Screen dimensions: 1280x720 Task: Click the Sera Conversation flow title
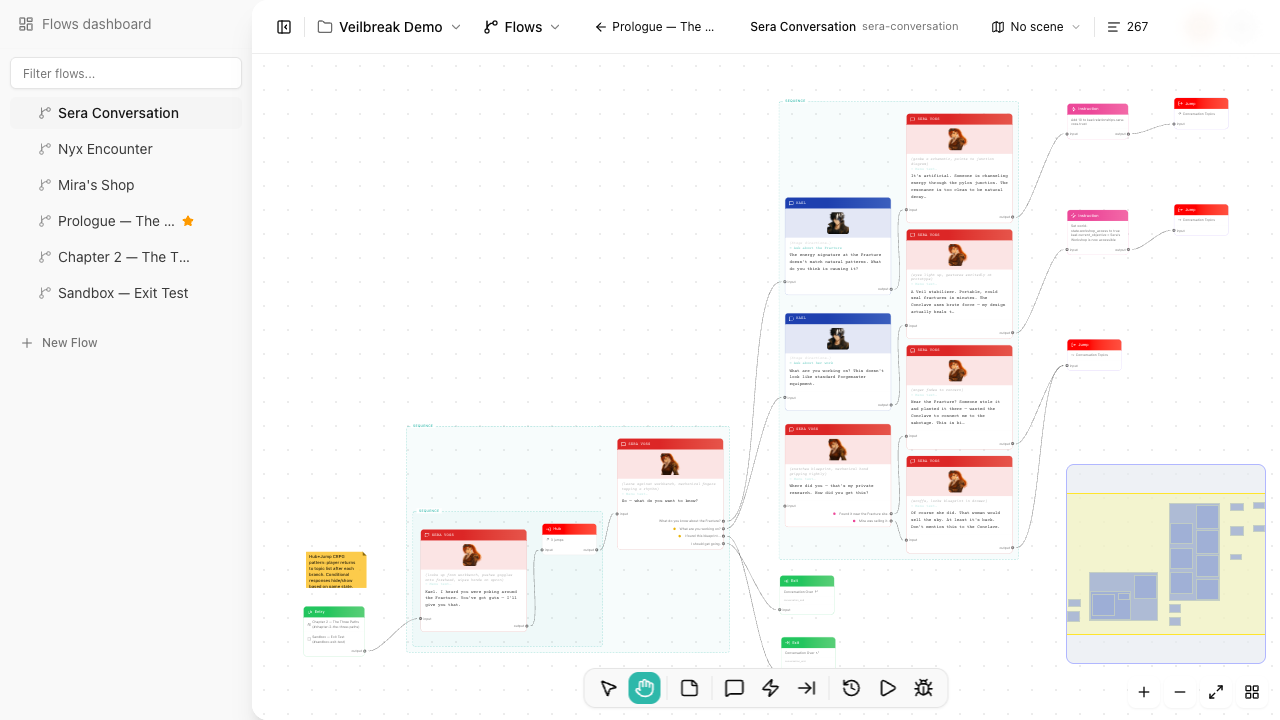(x=803, y=27)
